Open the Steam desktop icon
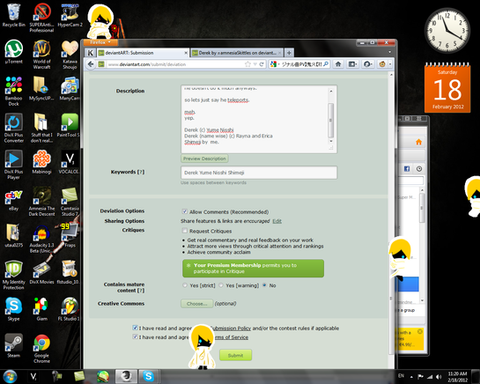480x384 pixels. pos(14,345)
